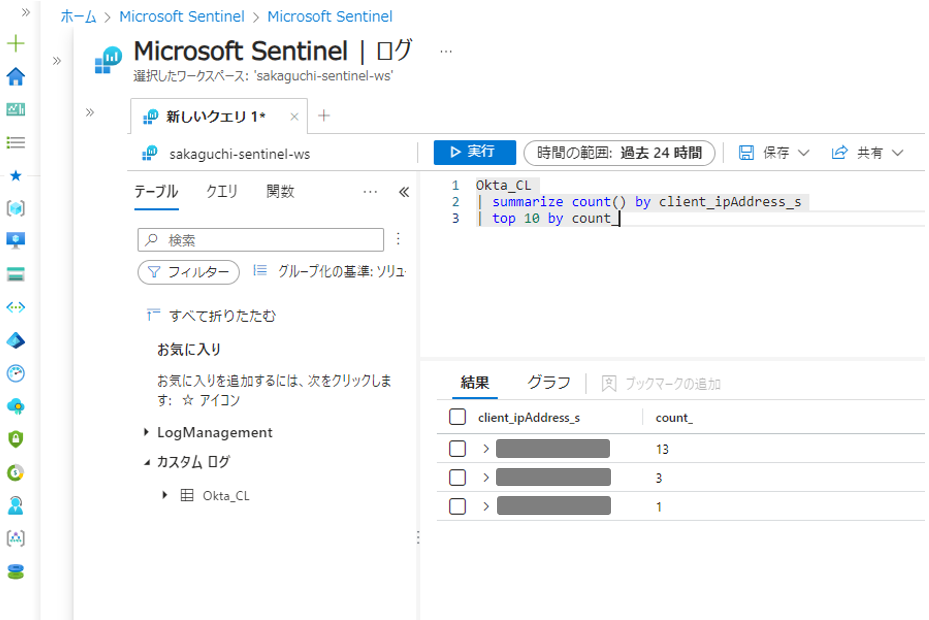Switch to the 関数 tab

click(280, 192)
